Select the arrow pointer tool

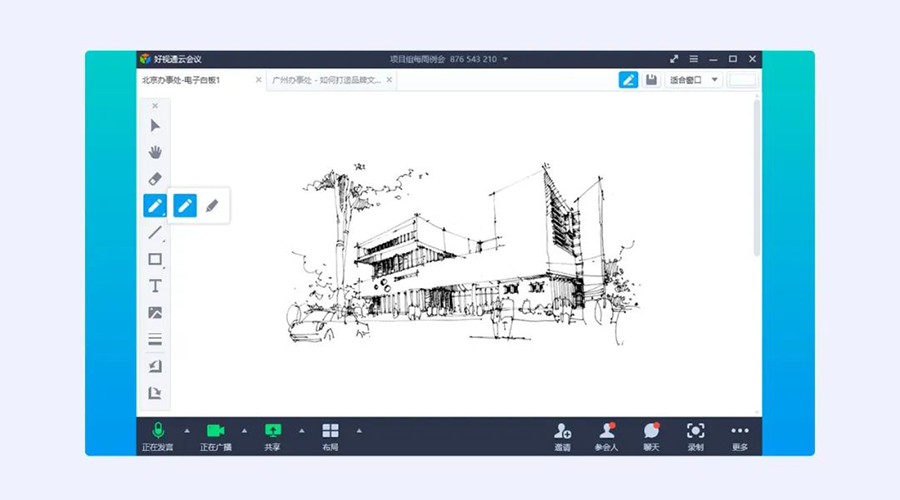pos(155,126)
